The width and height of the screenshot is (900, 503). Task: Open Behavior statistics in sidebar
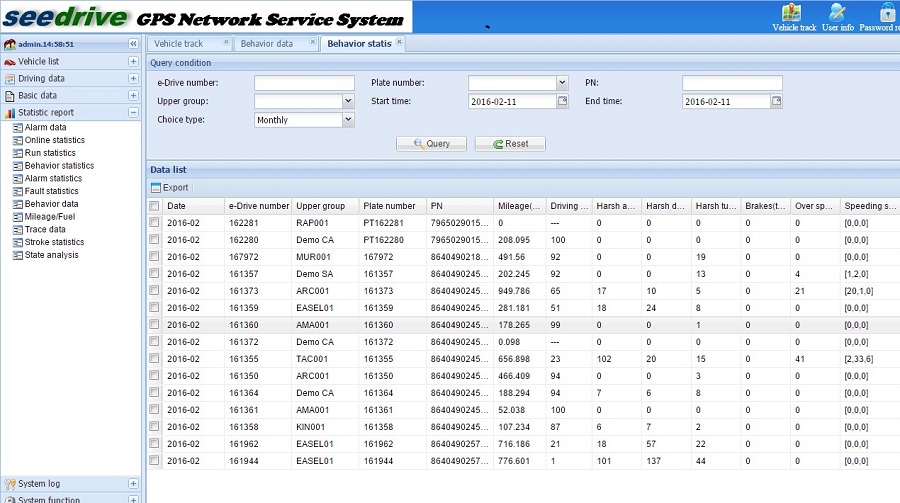click(59, 165)
